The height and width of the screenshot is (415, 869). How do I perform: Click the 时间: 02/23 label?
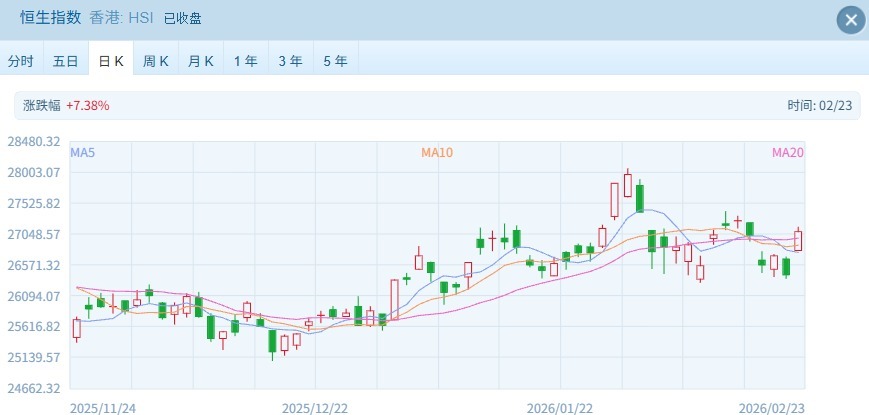(816, 105)
